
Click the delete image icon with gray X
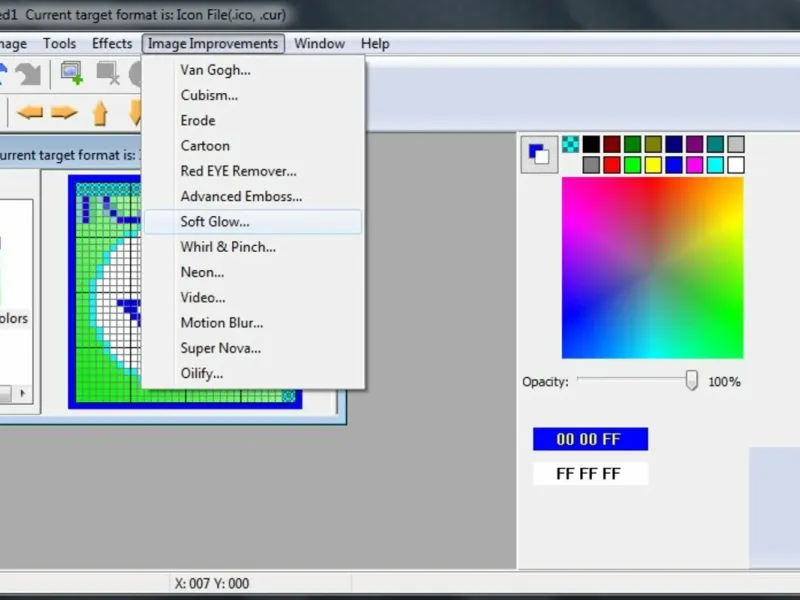tap(108, 73)
